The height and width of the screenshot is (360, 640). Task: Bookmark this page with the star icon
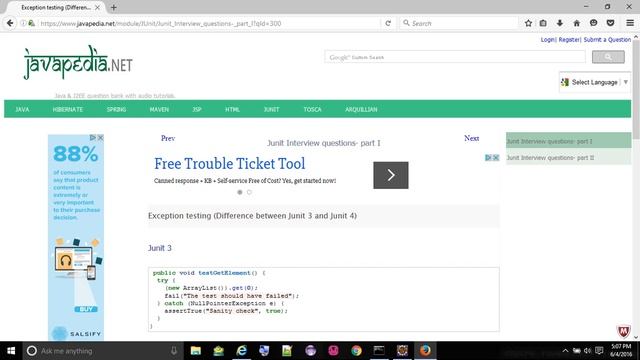click(x=528, y=23)
